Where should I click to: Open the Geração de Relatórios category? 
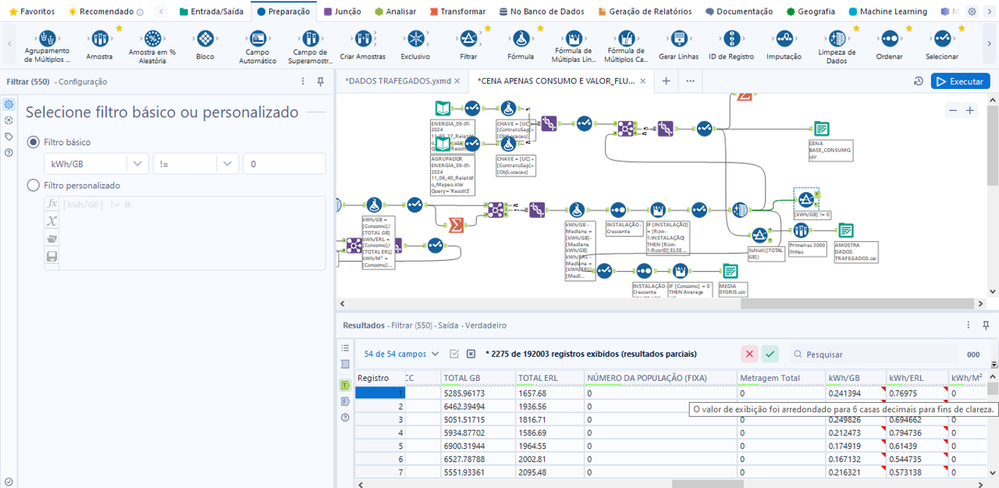(647, 11)
